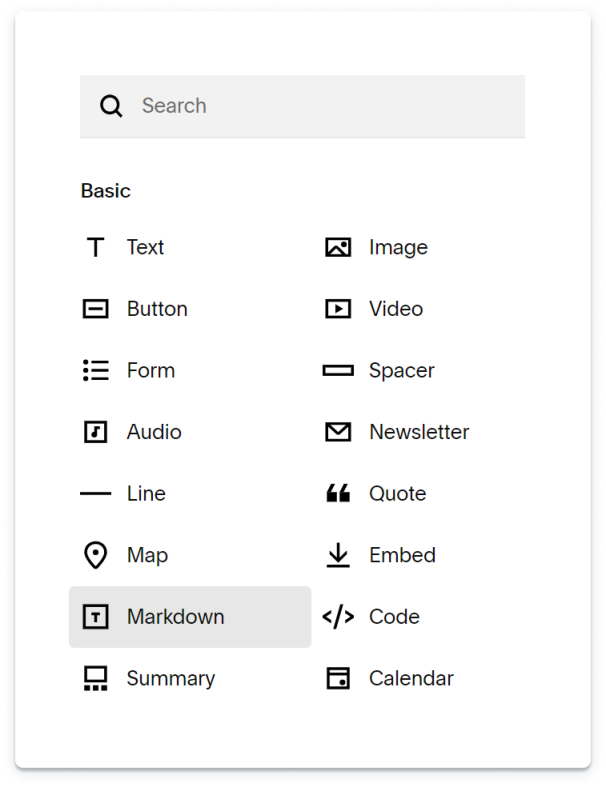Select the Code block brackets icon
Screen dimensions: 606x787
338,617
